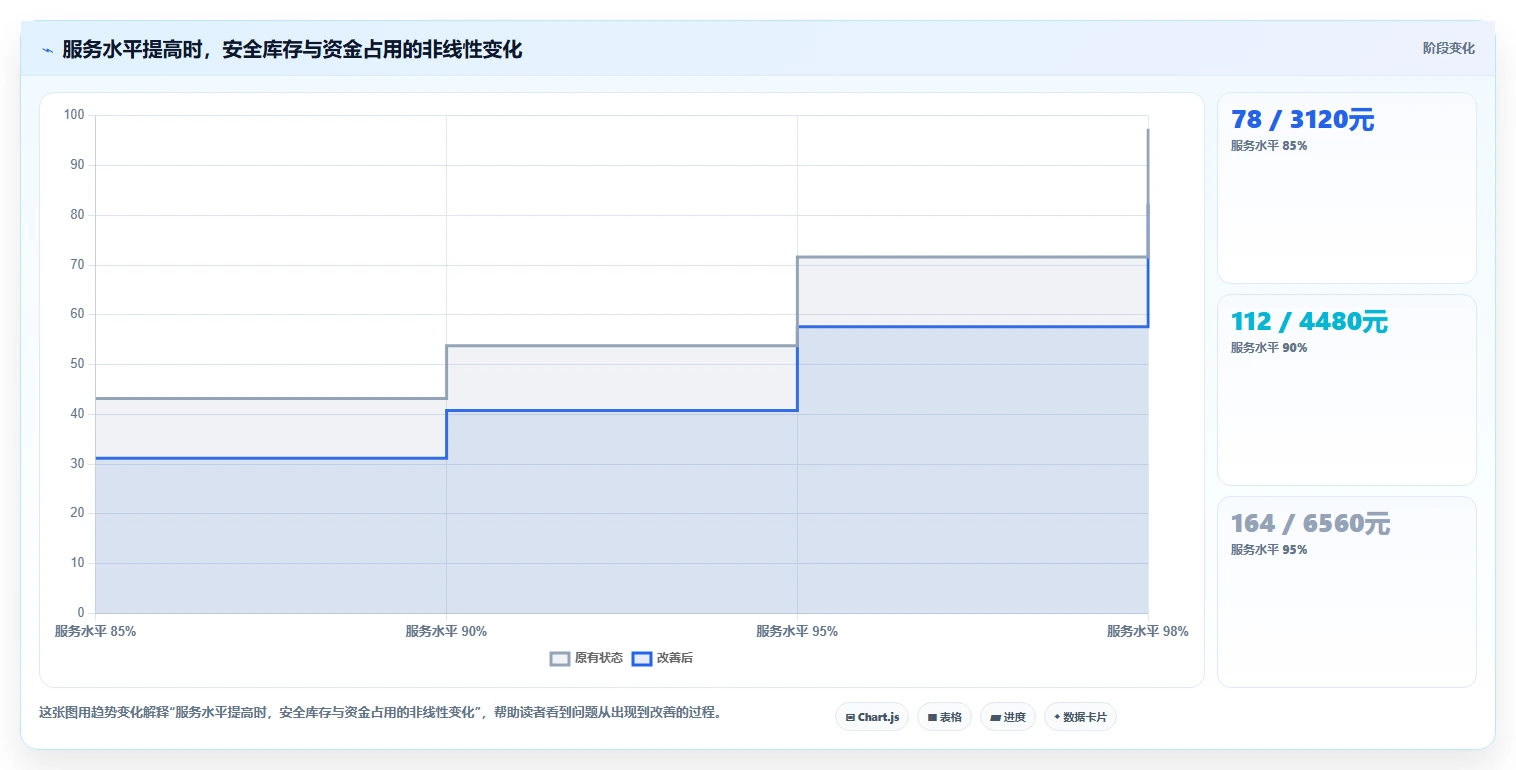Click the 服务水平 95% card caption
Image resolution: width=1516 pixels, height=770 pixels.
click(x=1269, y=550)
